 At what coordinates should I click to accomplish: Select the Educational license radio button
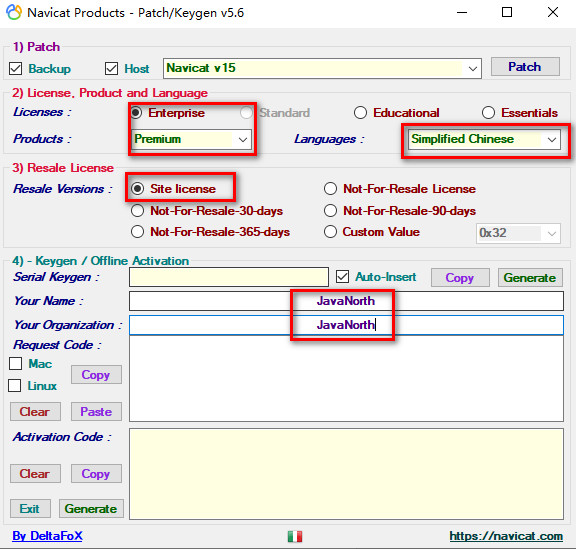[x=360, y=112]
